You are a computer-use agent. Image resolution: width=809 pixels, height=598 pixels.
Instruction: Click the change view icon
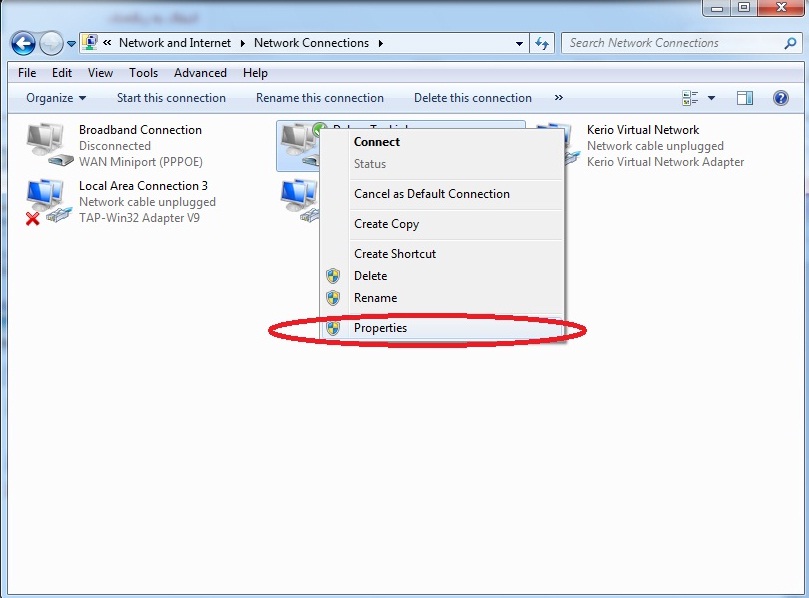690,98
